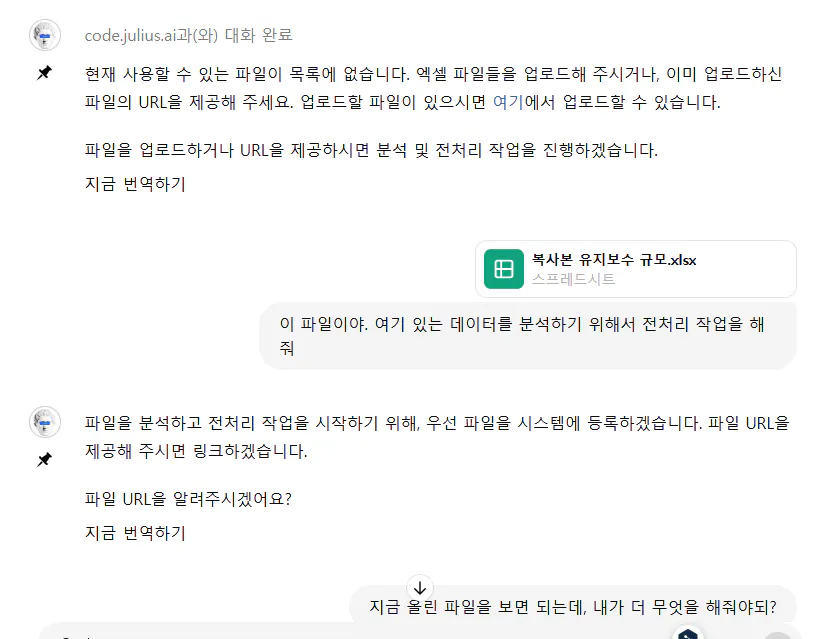Click the pin icon under the first avatar
This screenshot has height=639, width=835.
click(x=44, y=74)
